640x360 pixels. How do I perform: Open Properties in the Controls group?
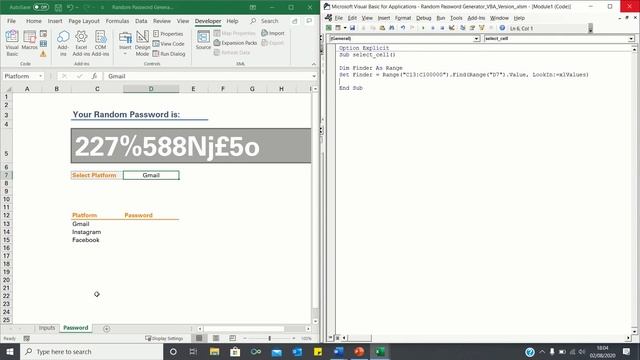click(168, 34)
